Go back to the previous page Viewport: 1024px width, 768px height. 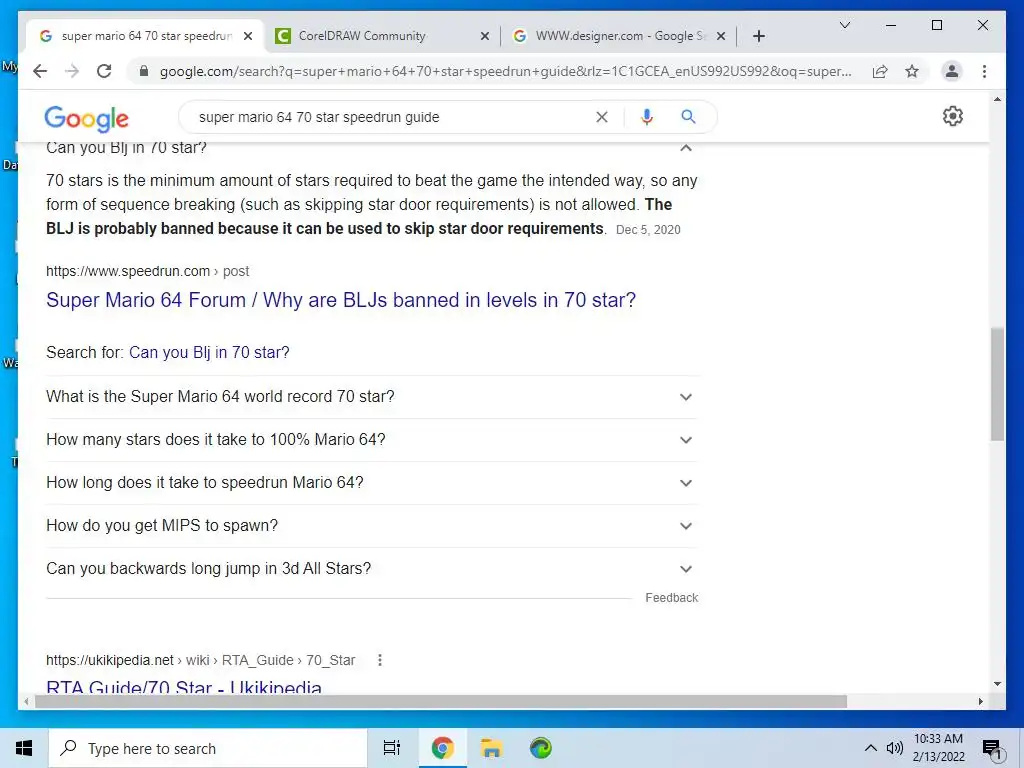click(x=40, y=71)
